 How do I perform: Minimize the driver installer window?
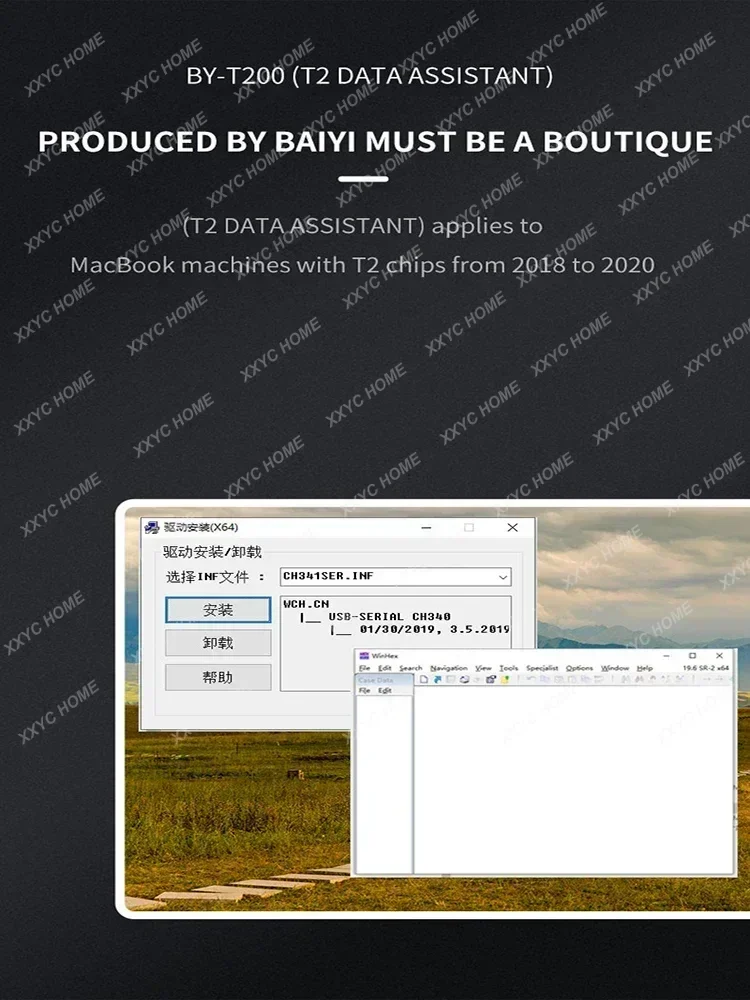(x=427, y=527)
